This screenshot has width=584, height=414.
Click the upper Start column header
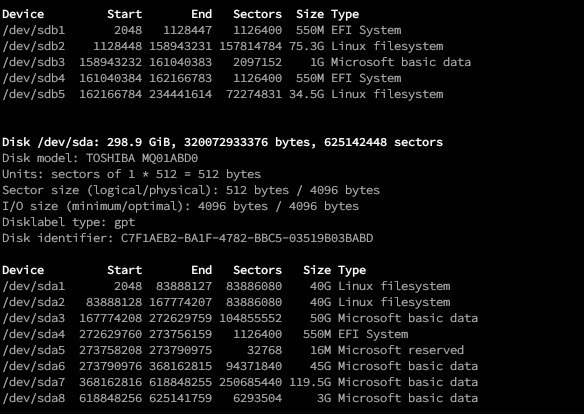coord(124,14)
